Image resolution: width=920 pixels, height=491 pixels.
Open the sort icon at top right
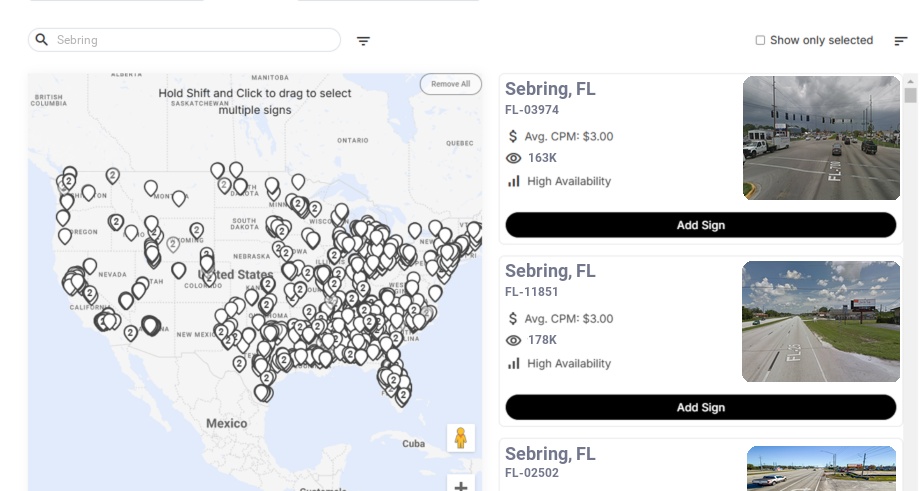(x=900, y=41)
